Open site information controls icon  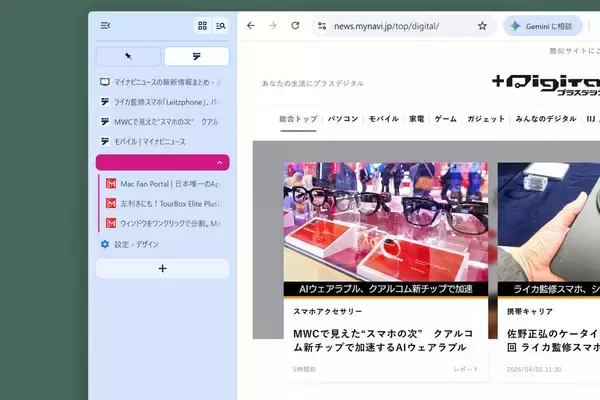point(322,26)
